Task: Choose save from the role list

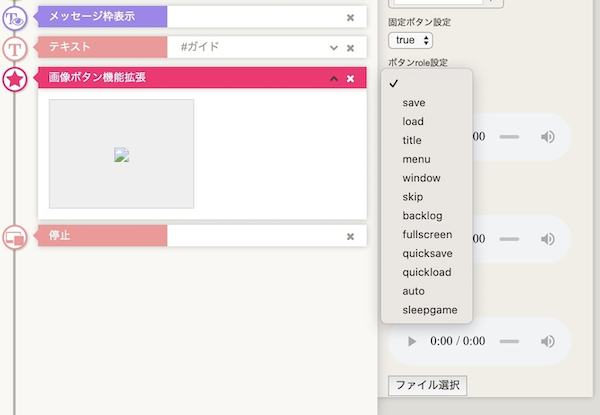Action: point(427,103)
